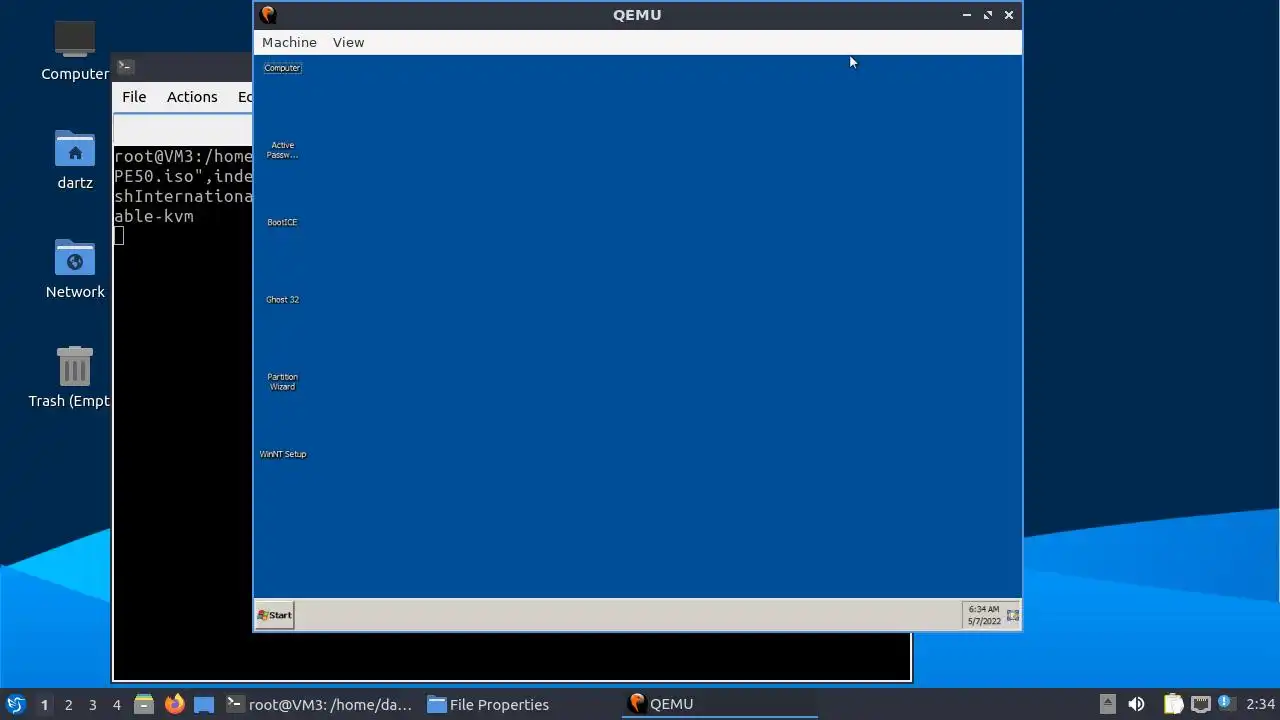Open the File menu in the terminal window
The image size is (1280, 720).
134,97
